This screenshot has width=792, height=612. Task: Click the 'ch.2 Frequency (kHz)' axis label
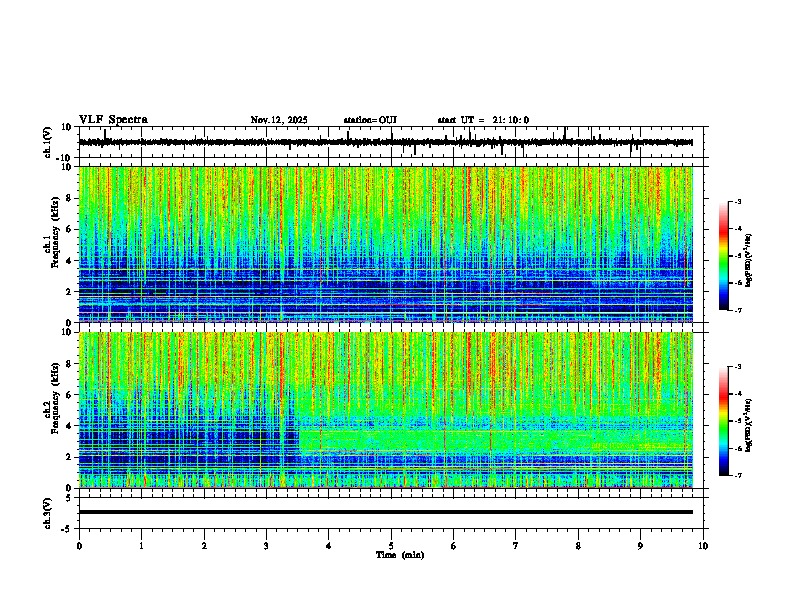[x=51, y=398]
